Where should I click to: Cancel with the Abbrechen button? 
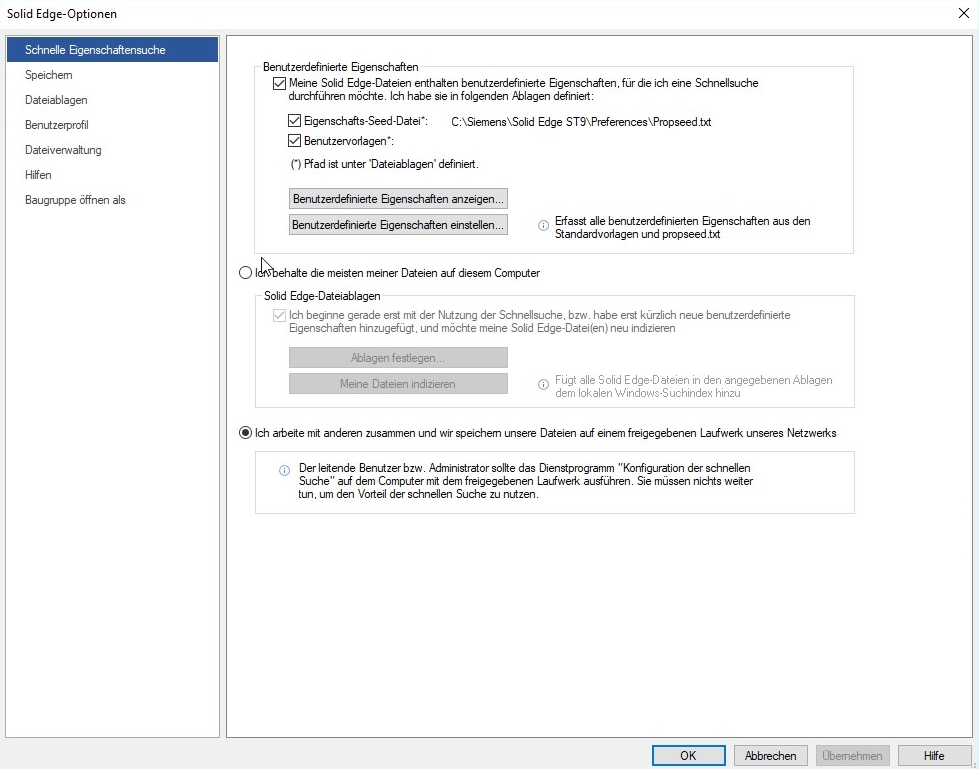[770, 755]
